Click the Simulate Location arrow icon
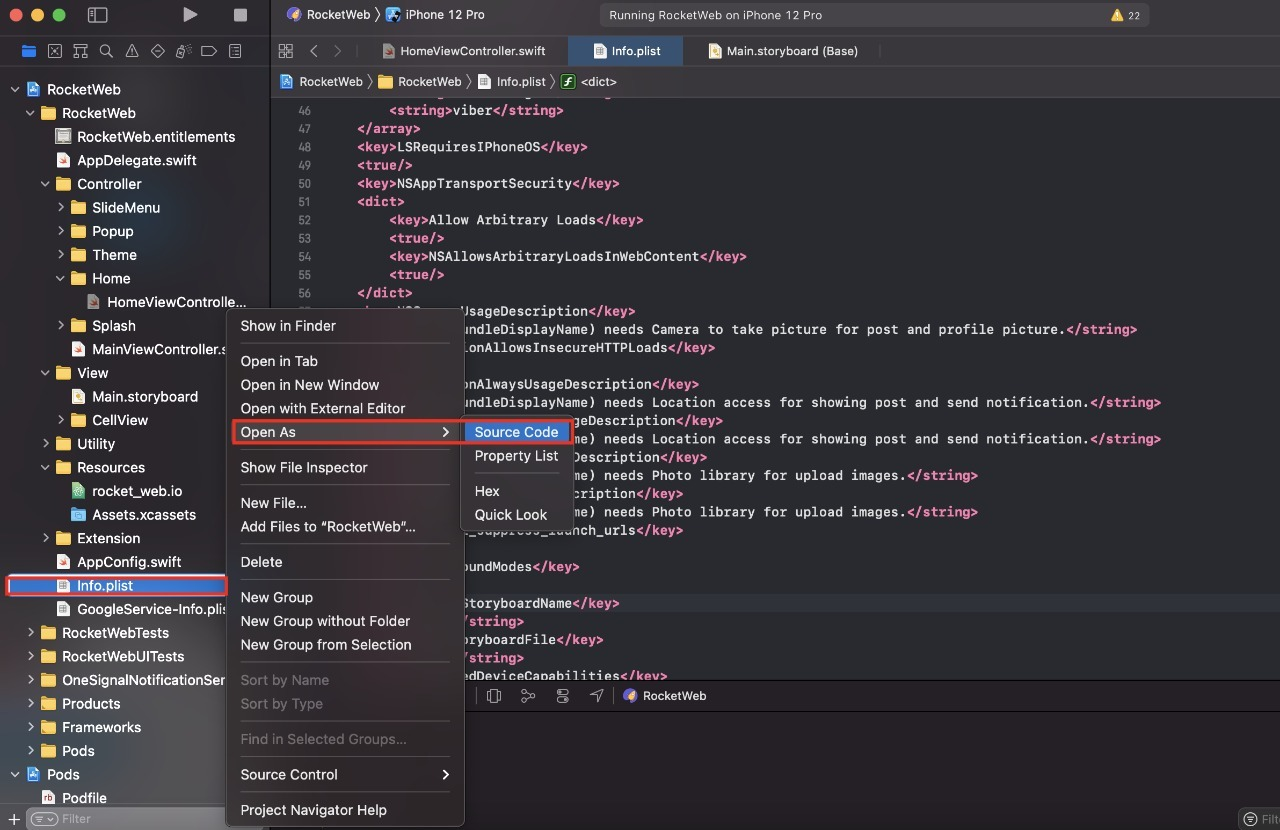 tap(597, 696)
